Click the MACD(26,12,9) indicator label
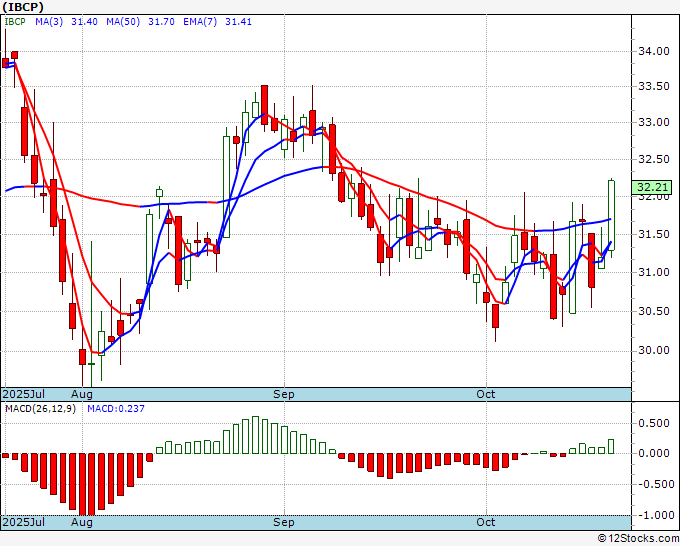Viewport: 680px width, 546px height. (40, 409)
